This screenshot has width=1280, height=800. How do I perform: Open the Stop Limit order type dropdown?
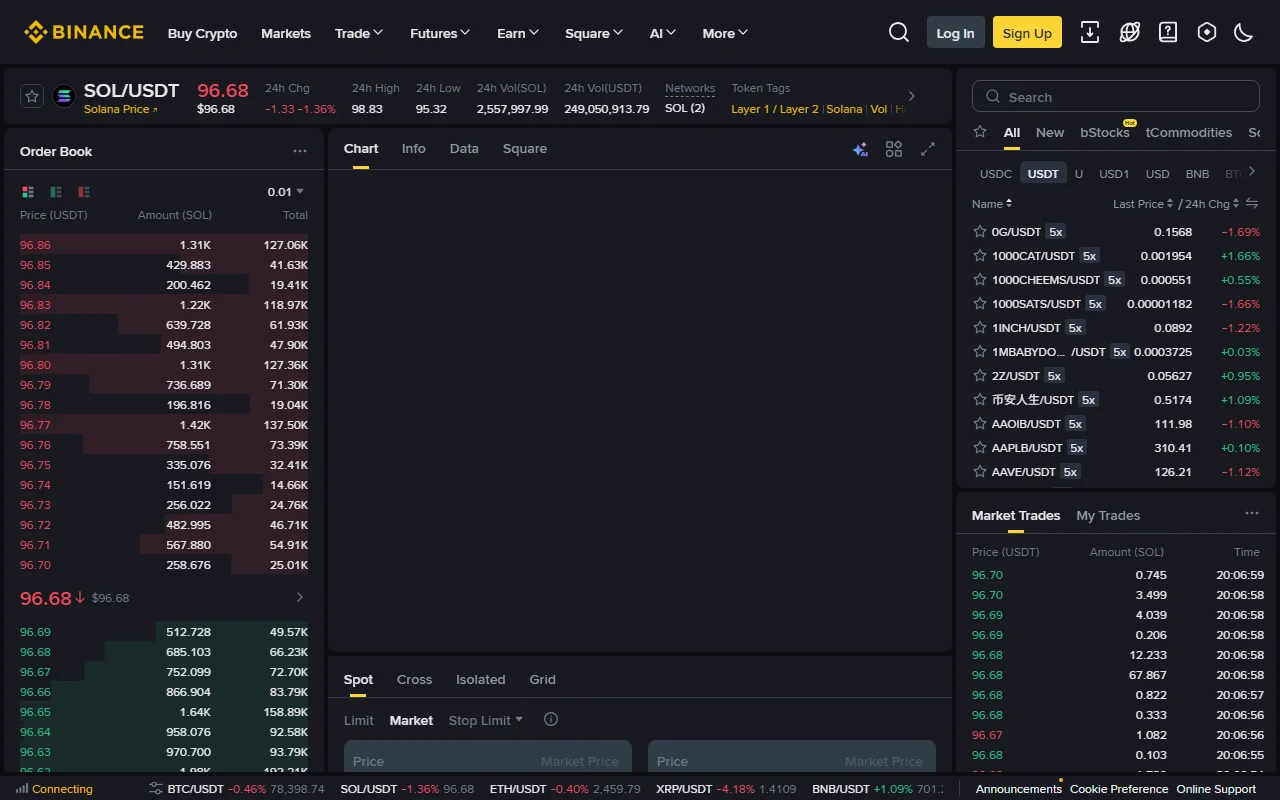point(486,720)
